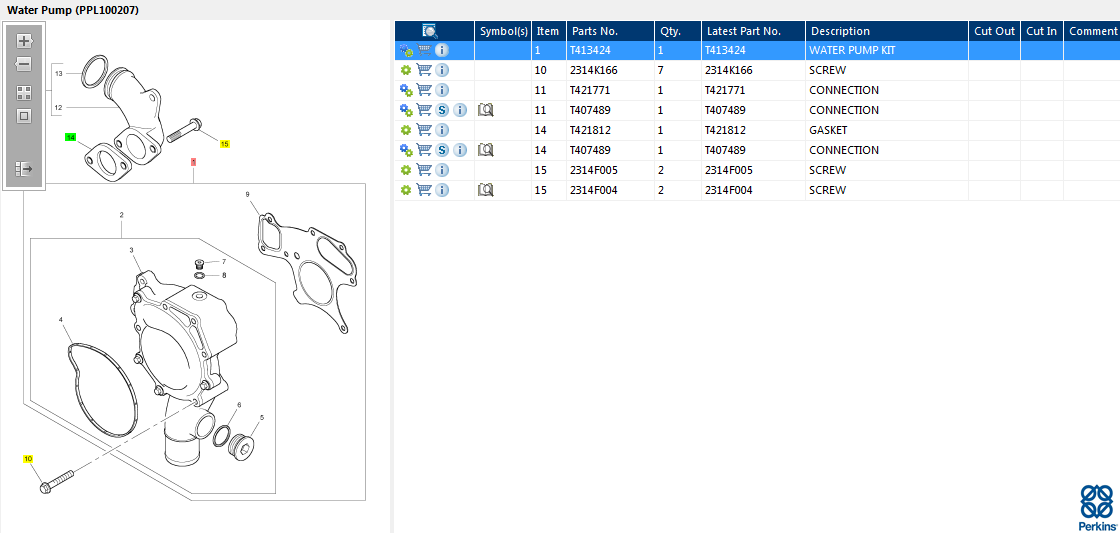Click callout number 7 in the diagram
This screenshot has height=533, width=1120.
(224, 261)
